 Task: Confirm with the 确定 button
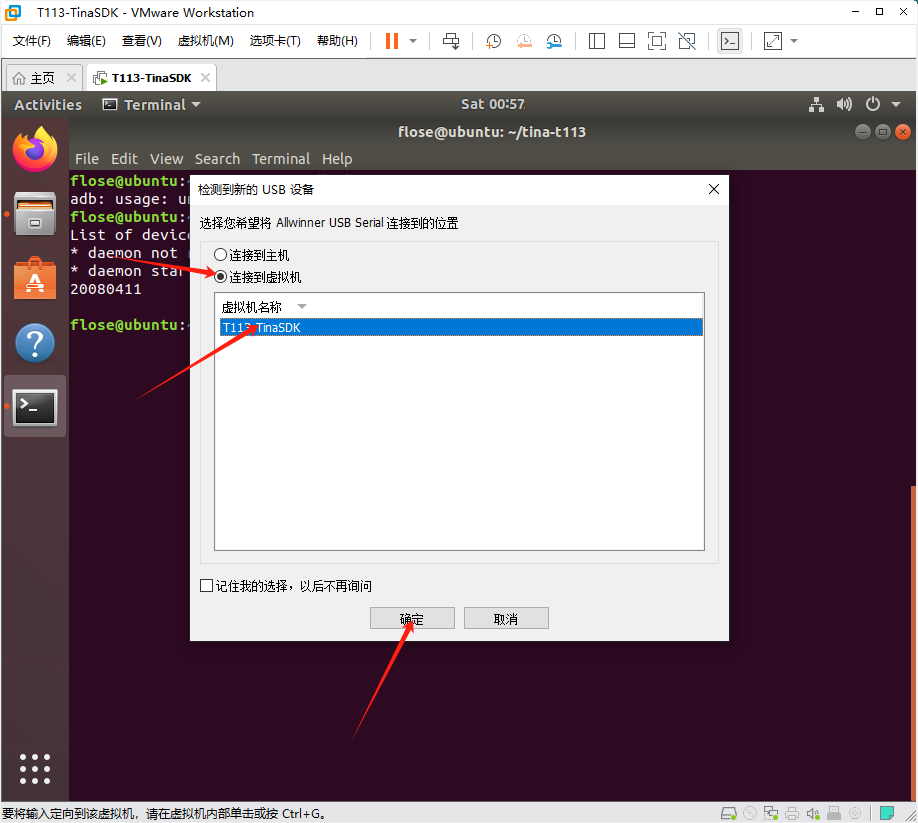412,618
